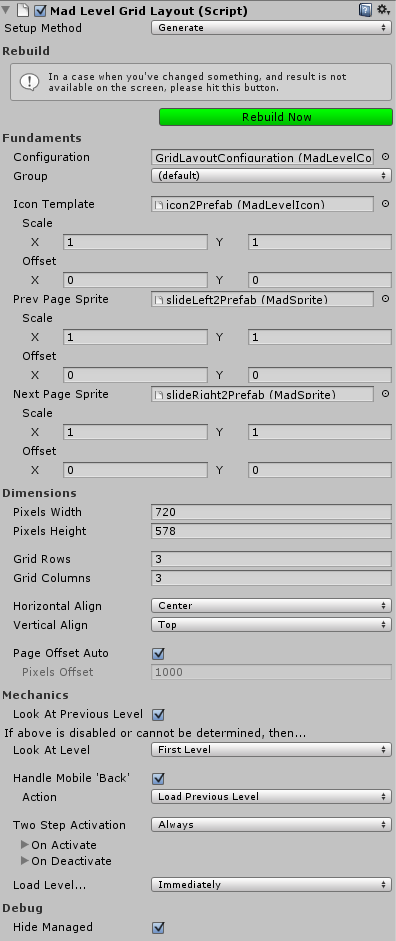Viewport: 396px width, 941px height.
Task: Toggle the Page Offset Auto checkbox
Action: [158, 654]
